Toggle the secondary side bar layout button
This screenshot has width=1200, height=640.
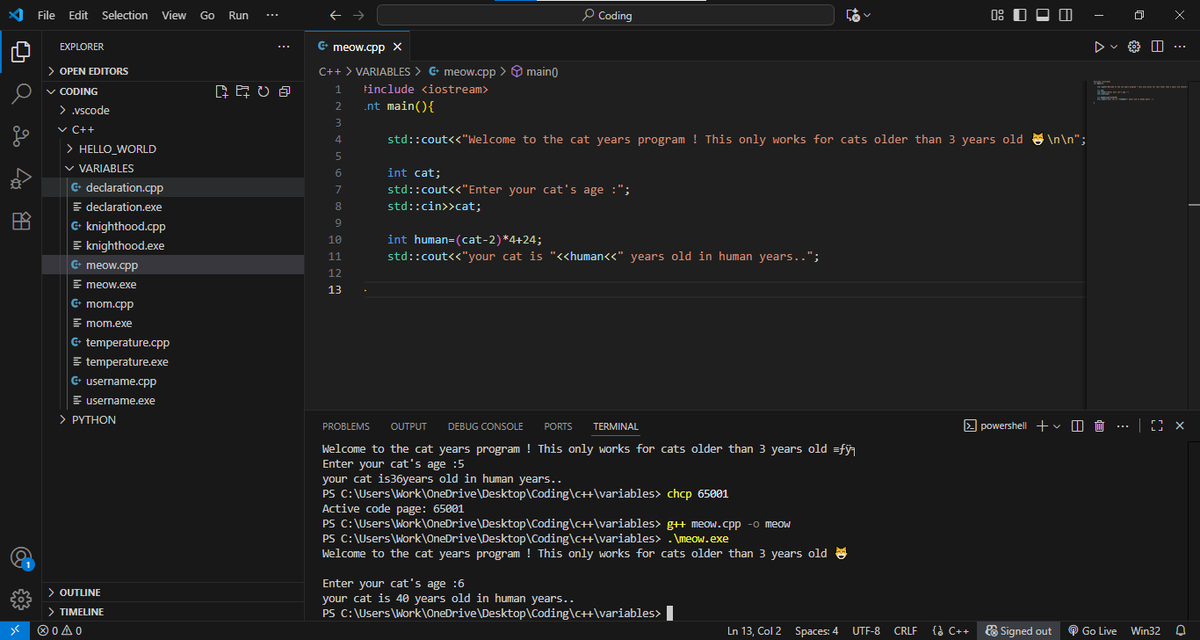point(1066,15)
